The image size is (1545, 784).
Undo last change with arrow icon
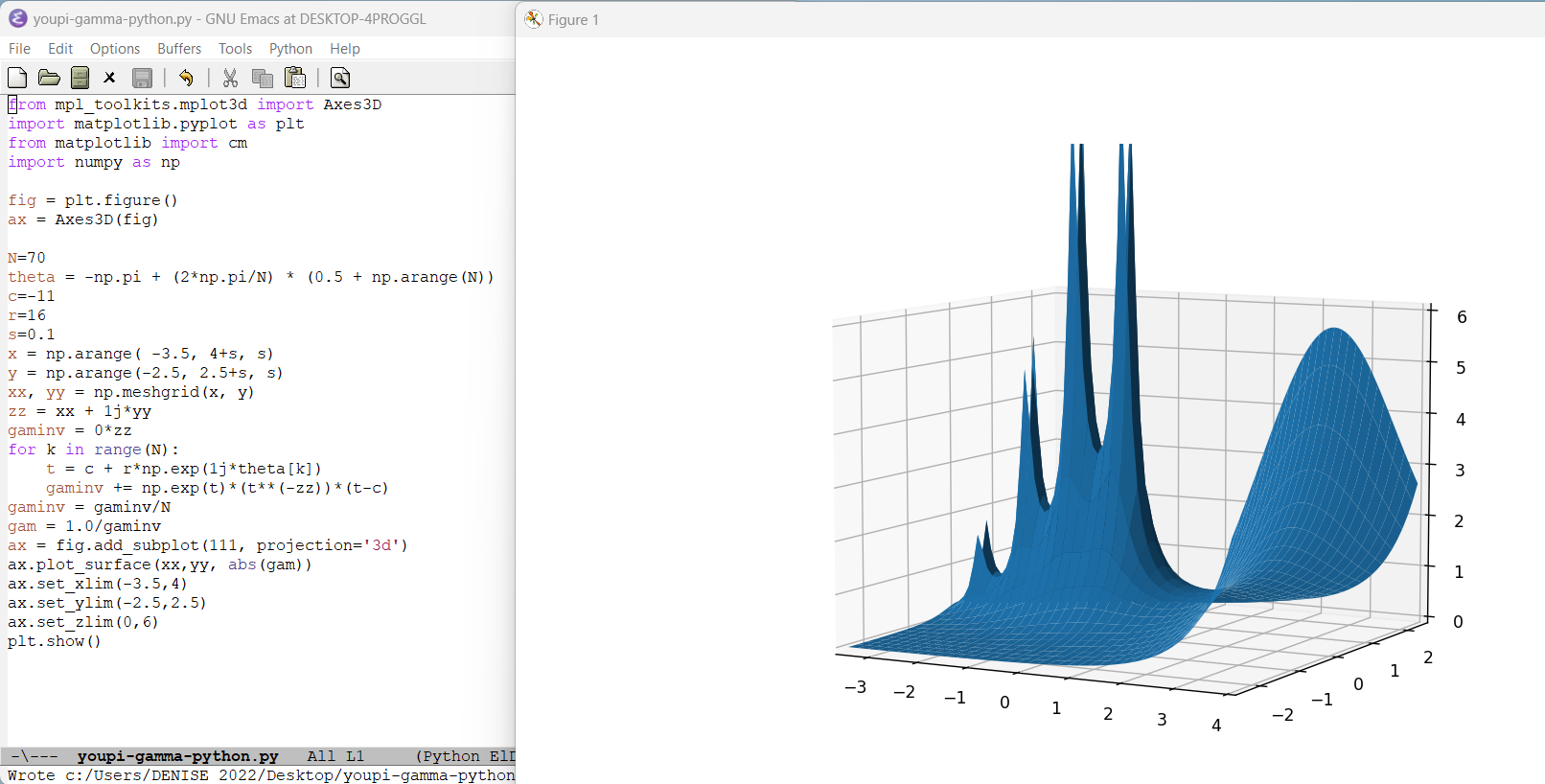coord(186,78)
